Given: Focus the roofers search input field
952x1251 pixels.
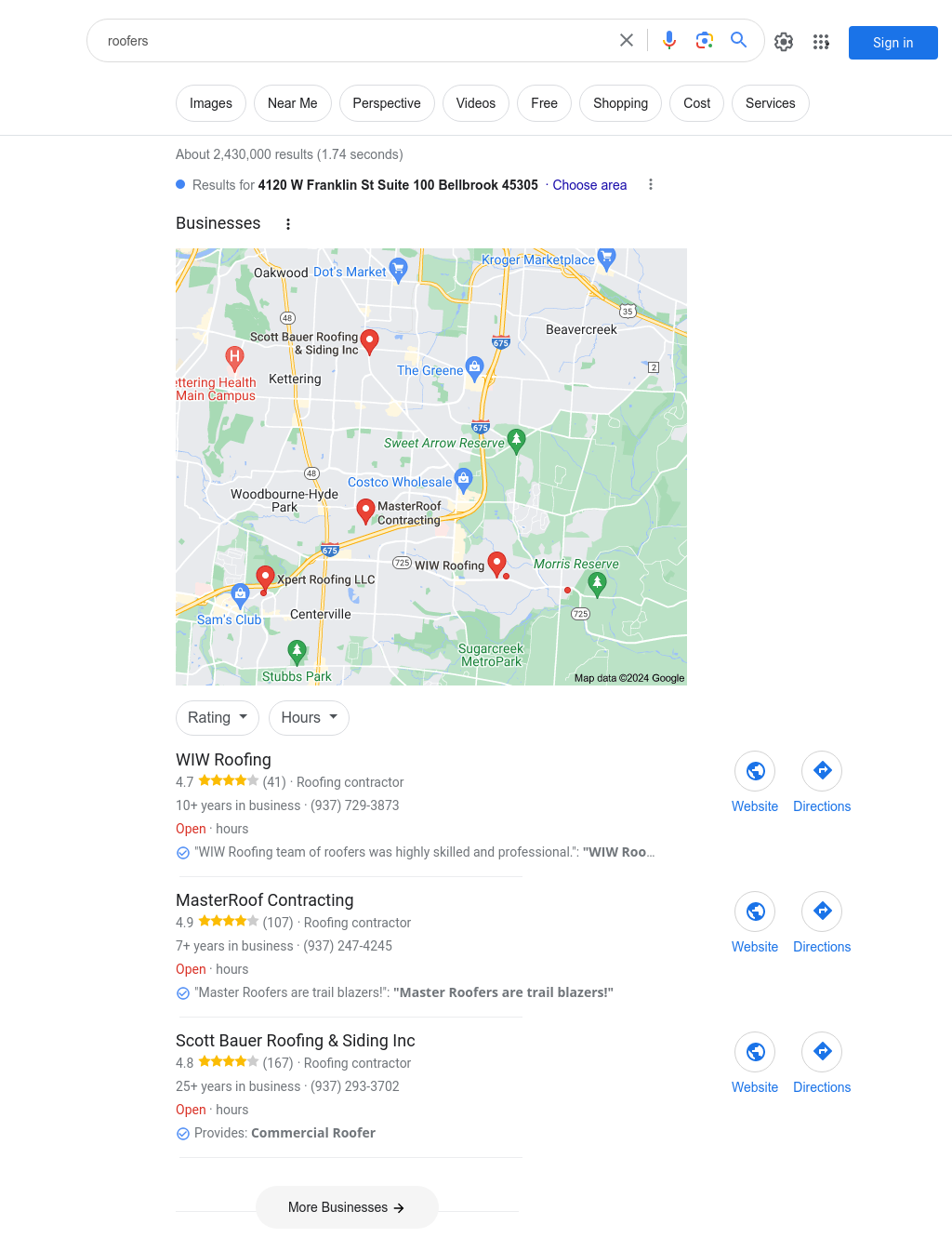Looking at the screenshot, I should pos(353,41).
